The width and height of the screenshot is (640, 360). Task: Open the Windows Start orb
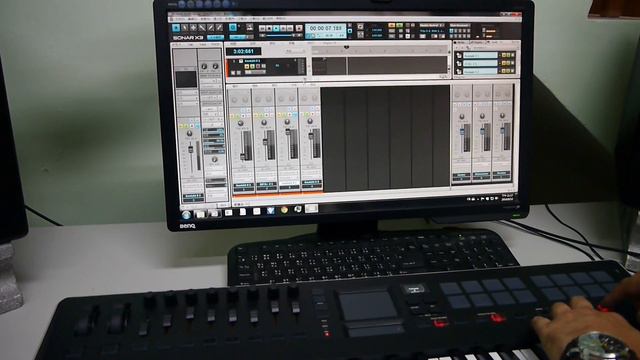[x=186, y=215]
